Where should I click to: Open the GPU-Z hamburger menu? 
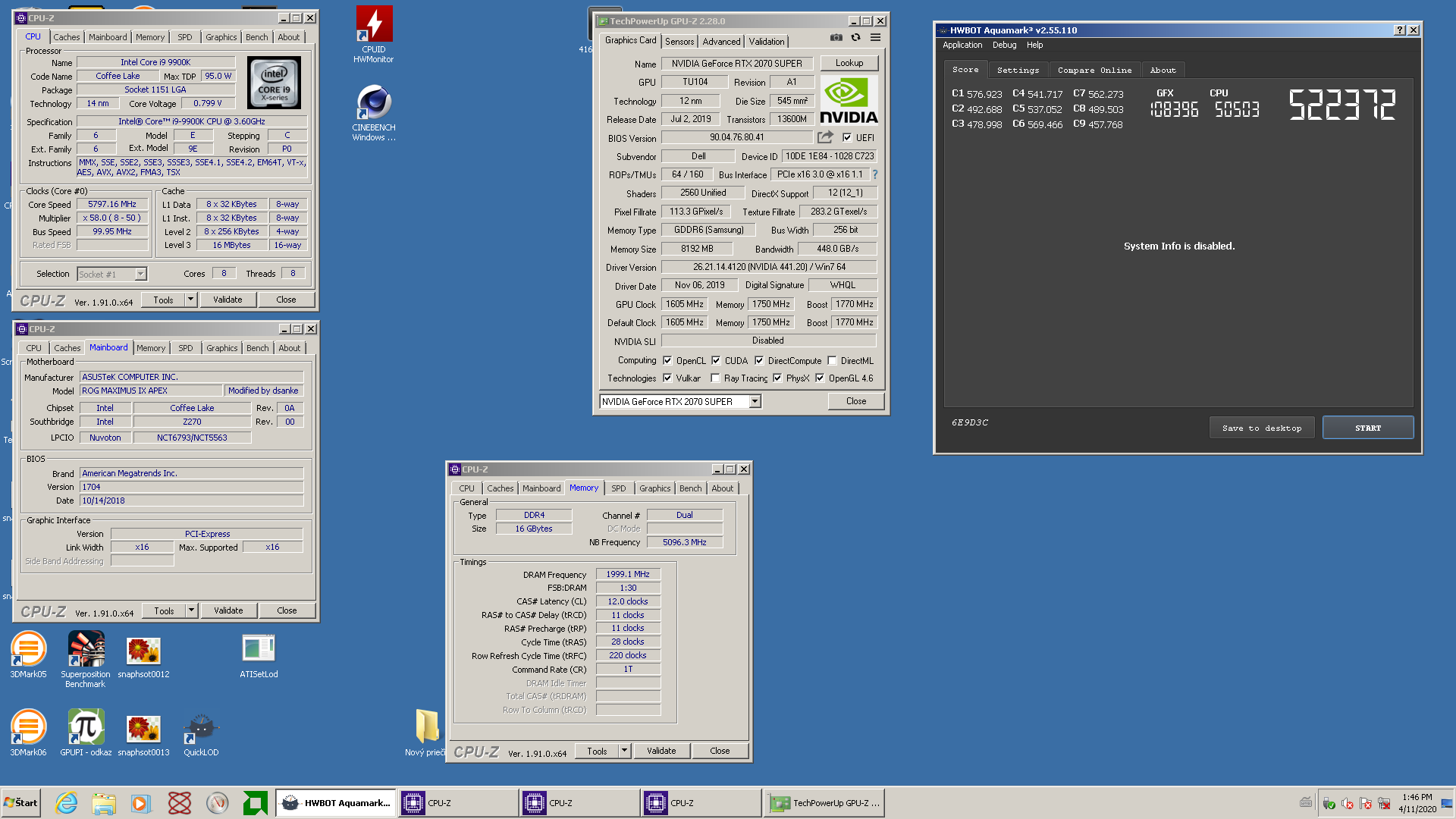pyautogui.click(x=875, y=38)
